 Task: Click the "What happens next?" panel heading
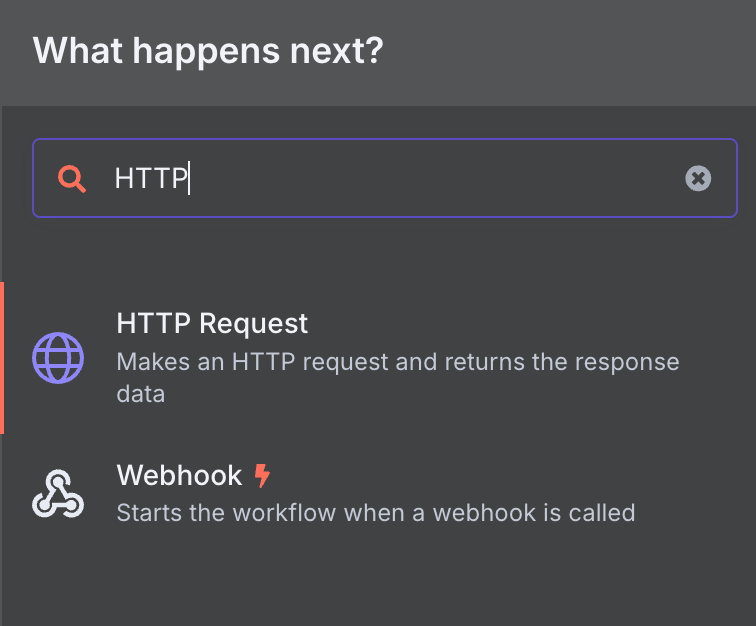[208, 51]
